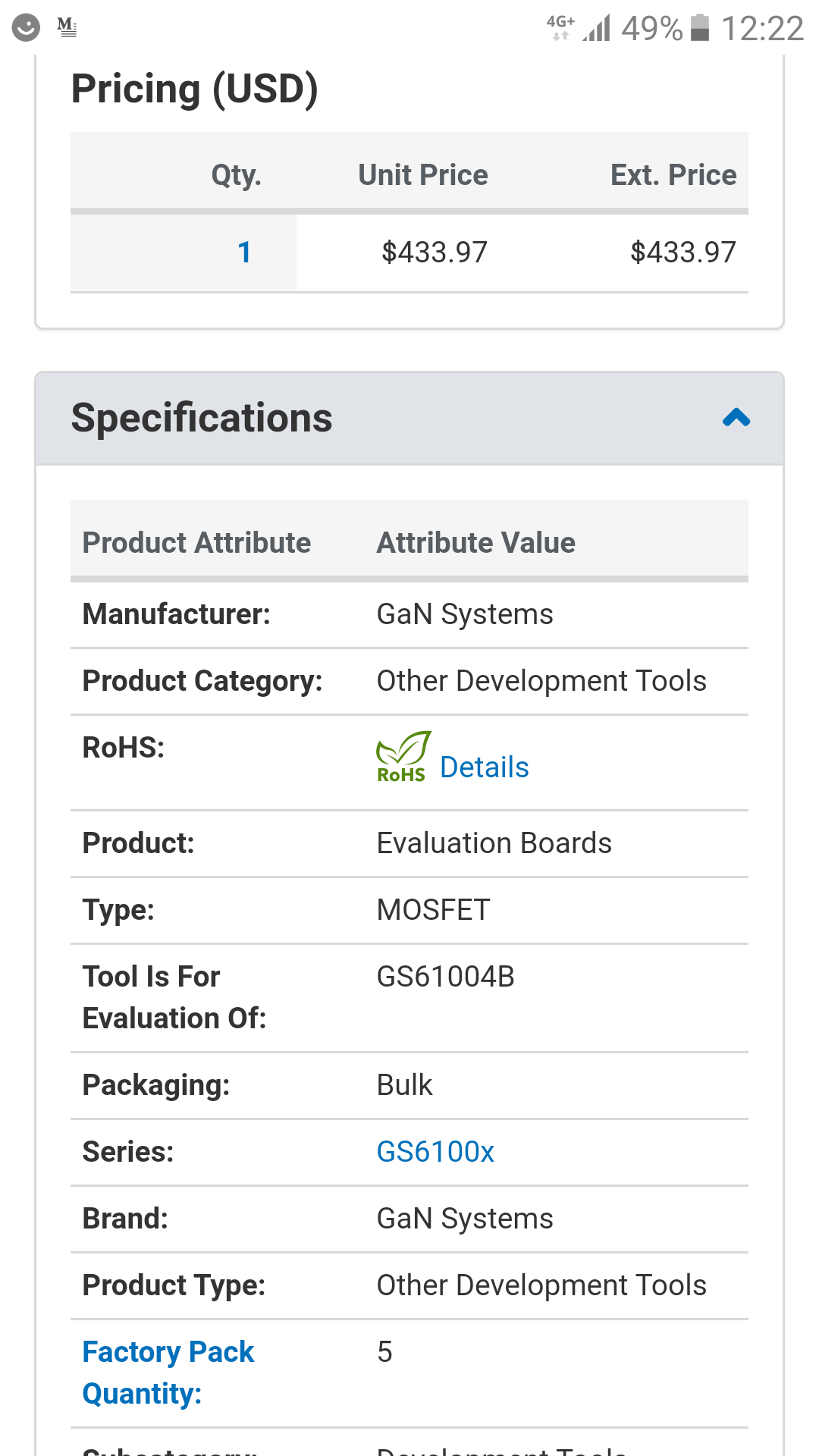Select Other Development Tools category value
819x1456 pixels.
coord(541,681)
